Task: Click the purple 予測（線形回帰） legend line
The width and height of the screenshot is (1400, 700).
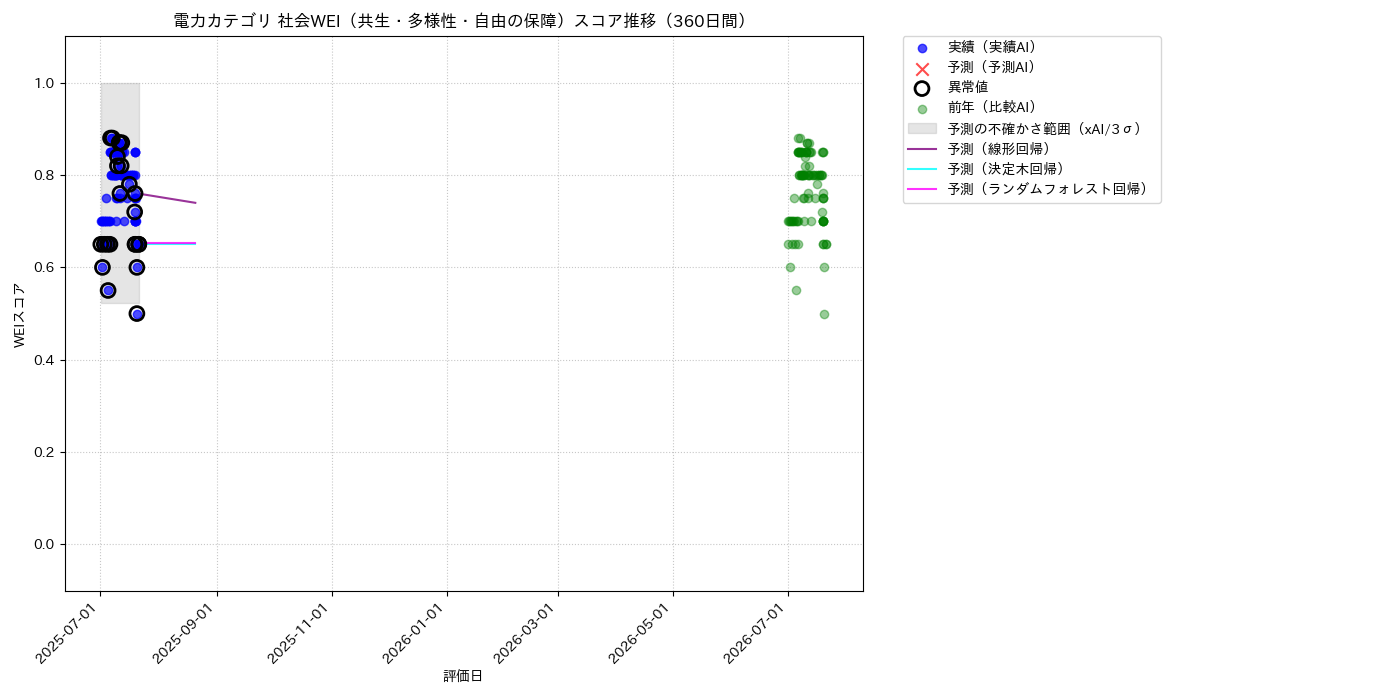Action: point(922,149)
